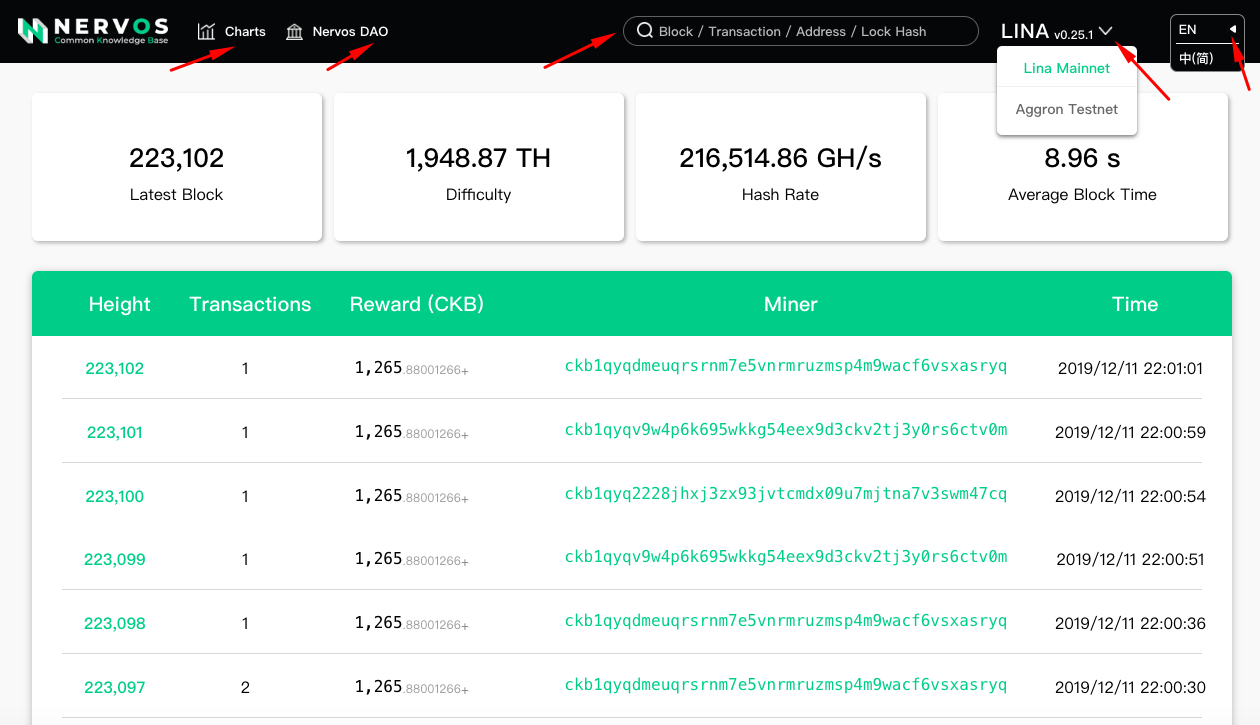
Task: Focus the Block / Transaction search field
Action: pyautogui.click(x=810, y=31)
